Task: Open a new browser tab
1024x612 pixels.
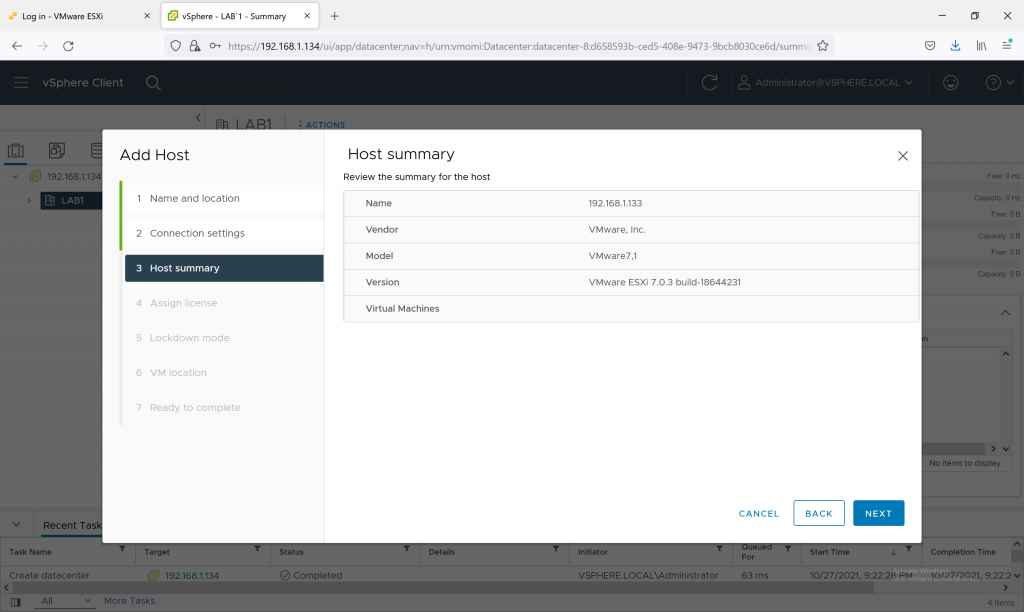Action: pyautogui.click(x=334, y=16)
